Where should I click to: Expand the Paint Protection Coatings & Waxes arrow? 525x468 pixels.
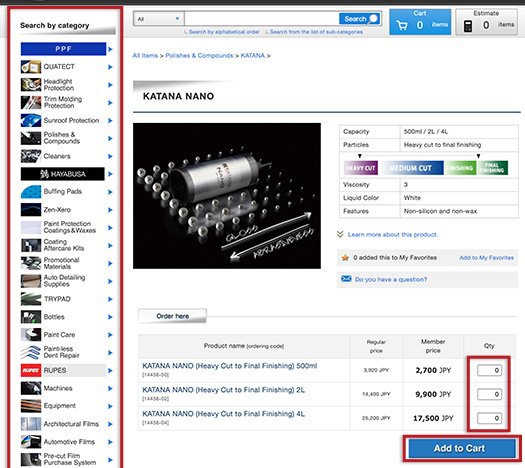tap(110, 228)
